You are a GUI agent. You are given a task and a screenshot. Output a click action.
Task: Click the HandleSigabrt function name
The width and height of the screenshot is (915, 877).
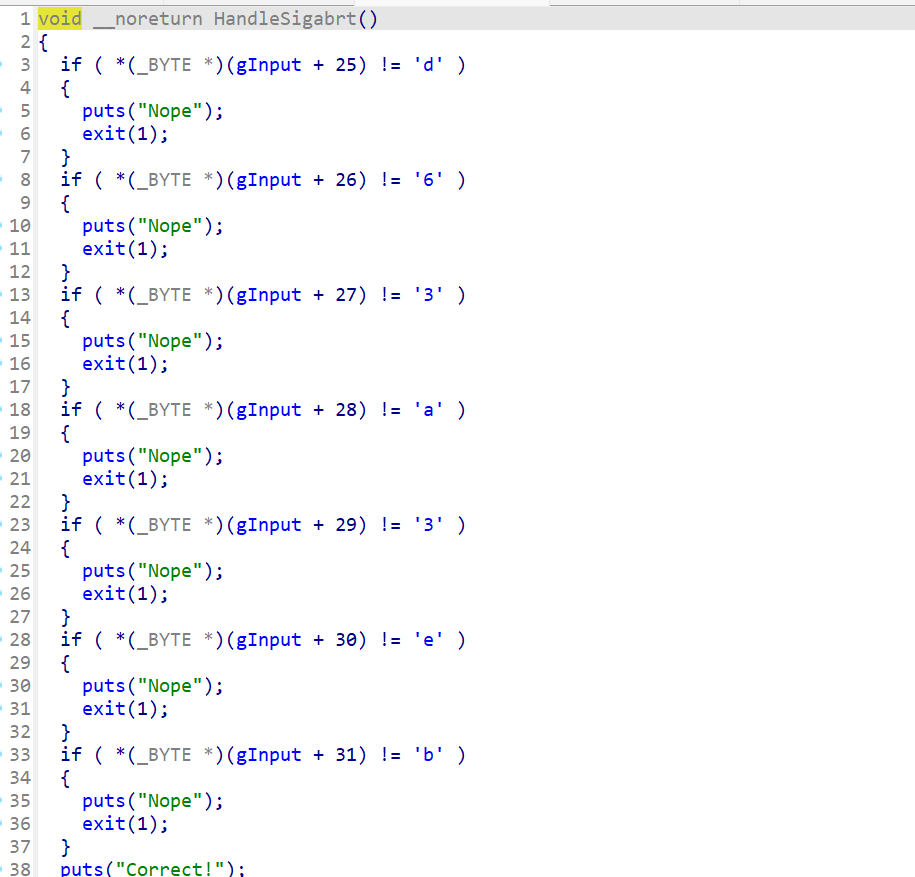click(285, 19)
